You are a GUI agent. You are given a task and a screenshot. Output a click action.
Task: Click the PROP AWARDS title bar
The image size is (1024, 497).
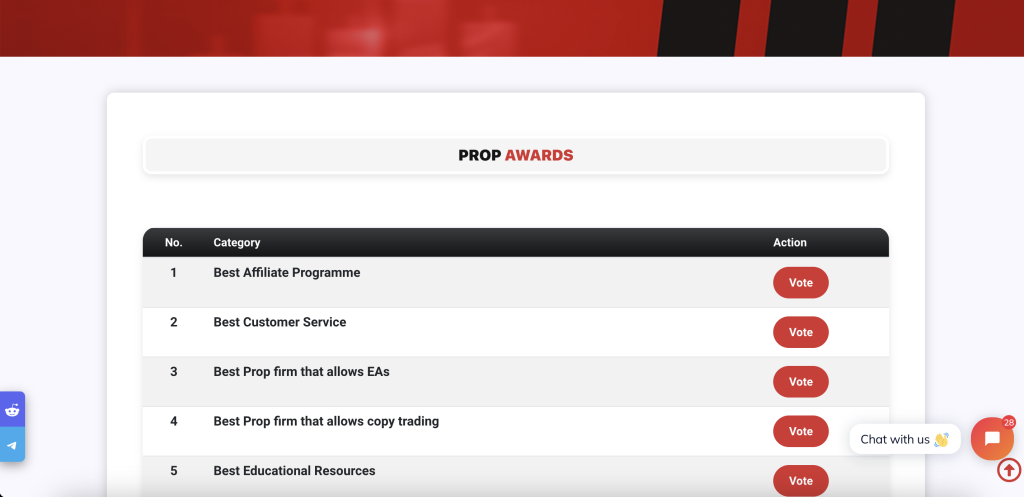coord(515,156)
